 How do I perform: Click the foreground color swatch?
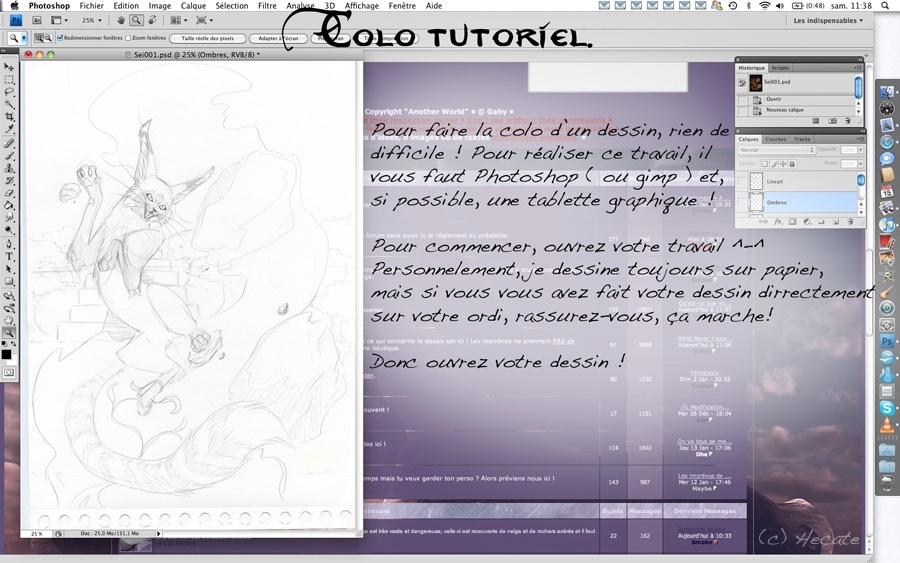click(6, 354)
